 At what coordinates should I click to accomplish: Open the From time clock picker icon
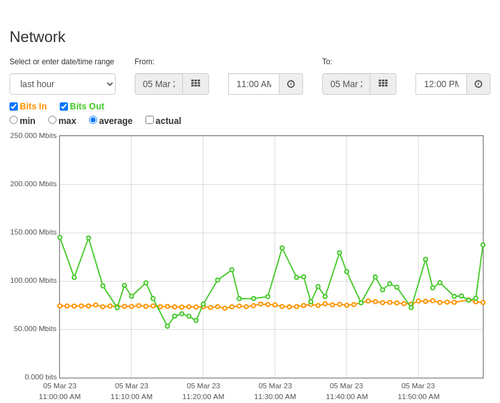tap(291, 84)
